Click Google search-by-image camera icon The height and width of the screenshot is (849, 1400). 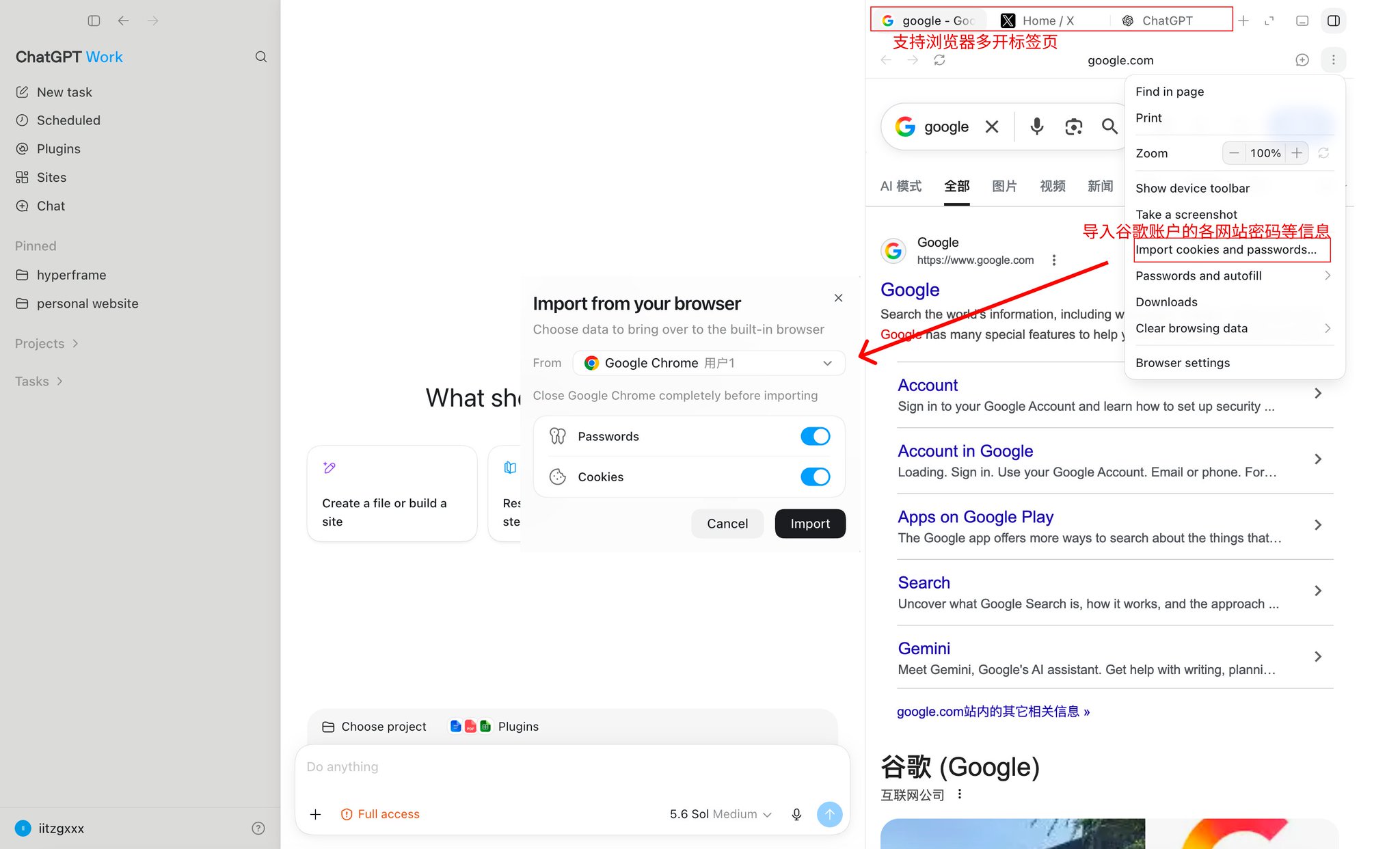tap(1073, 126)
